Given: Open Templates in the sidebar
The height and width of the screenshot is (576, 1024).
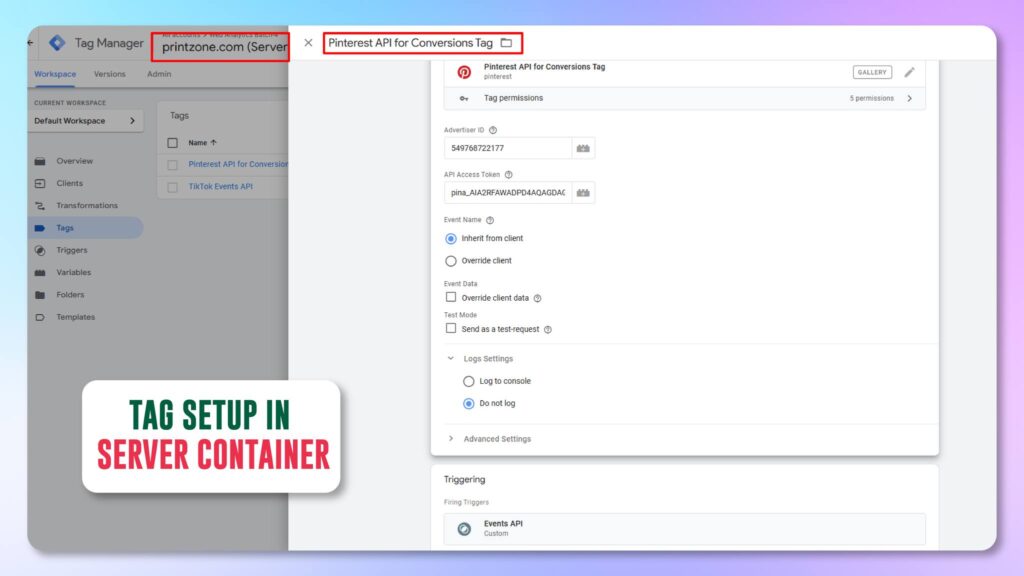Looking at the screenshot, I should 75,317.
